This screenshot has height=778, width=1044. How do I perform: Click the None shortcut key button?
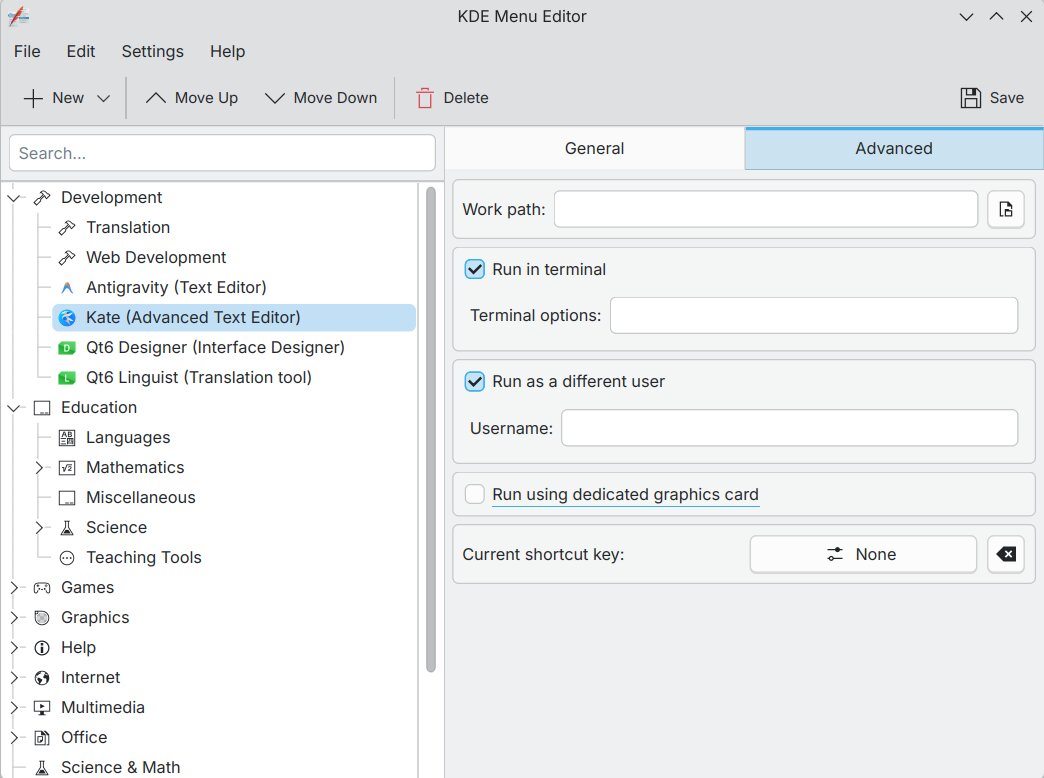click(x=863, y=554)
